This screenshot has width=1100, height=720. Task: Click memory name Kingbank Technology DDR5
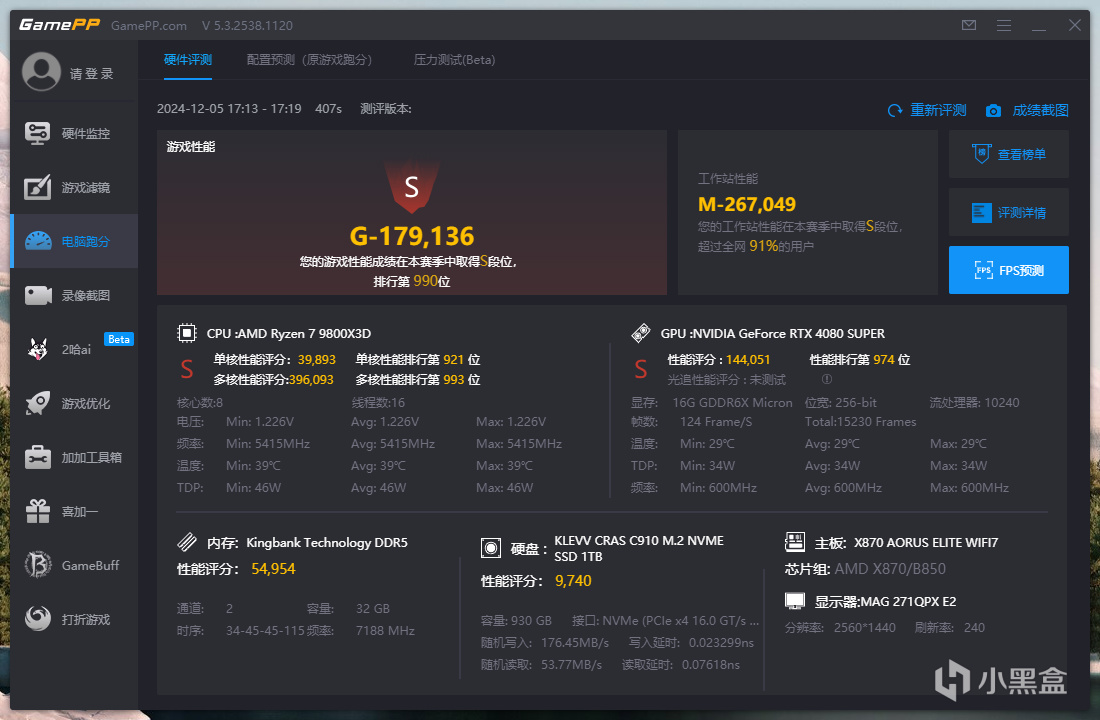pyautogui.click(x=327, y=542)
